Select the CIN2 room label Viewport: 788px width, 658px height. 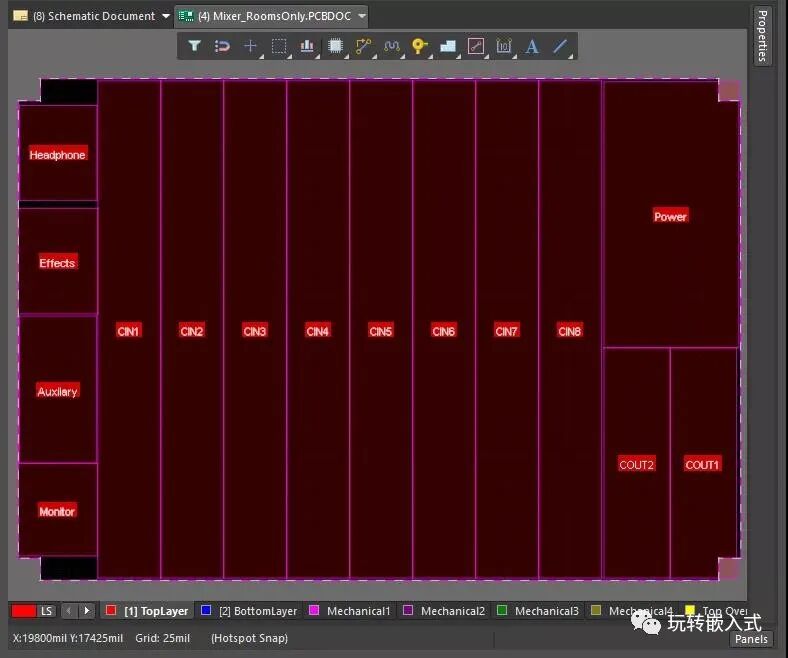click(191, 331)
